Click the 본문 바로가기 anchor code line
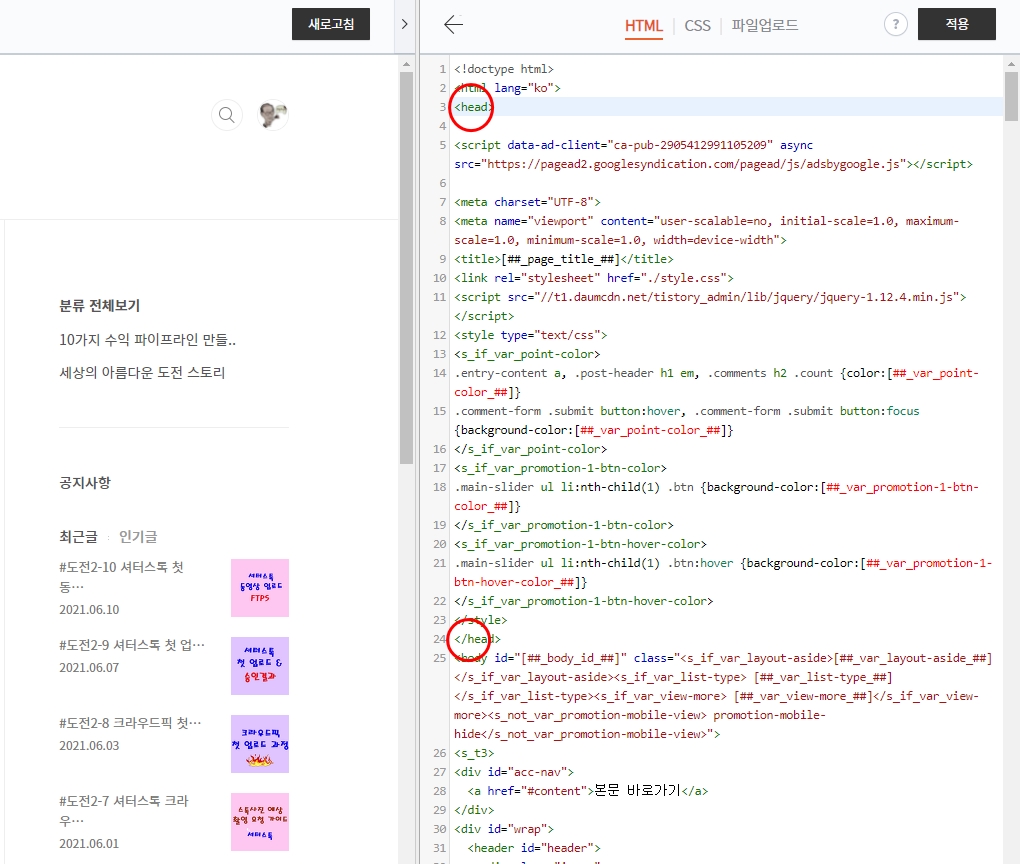Viewport: 1020px width, 864px height. coord(588,790)
